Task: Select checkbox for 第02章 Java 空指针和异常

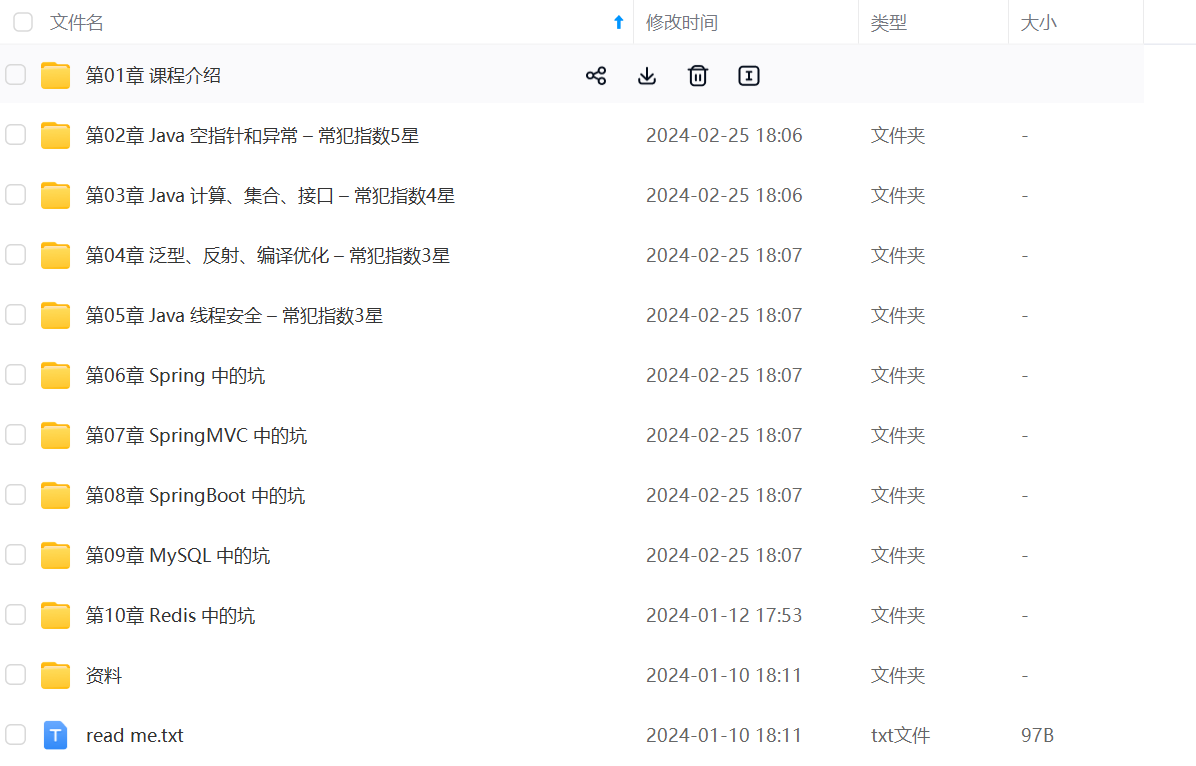Action: tap(15, 135)
